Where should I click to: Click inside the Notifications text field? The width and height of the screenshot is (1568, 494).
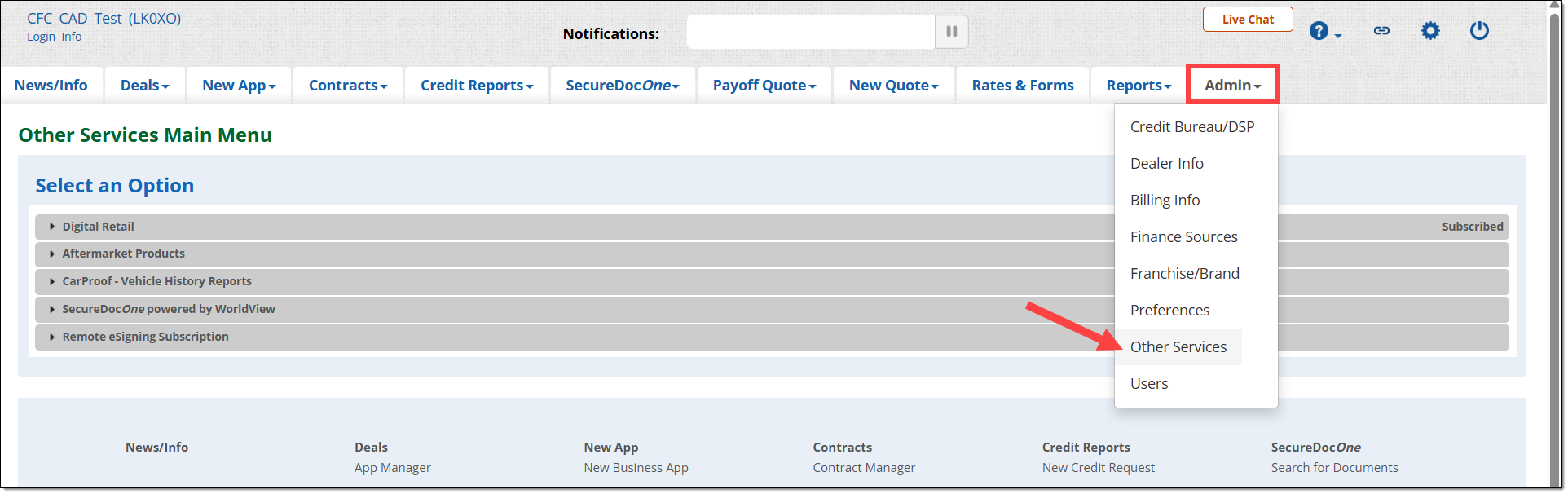[810, 32]
